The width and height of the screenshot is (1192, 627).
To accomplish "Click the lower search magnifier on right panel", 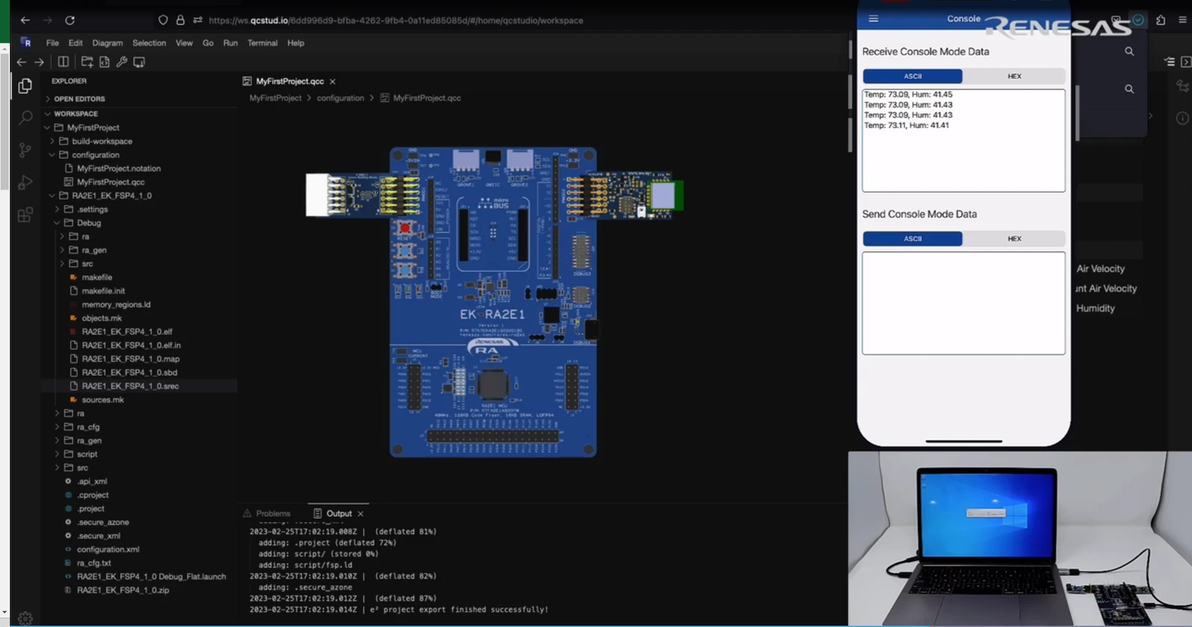I will pos(1129,89).
